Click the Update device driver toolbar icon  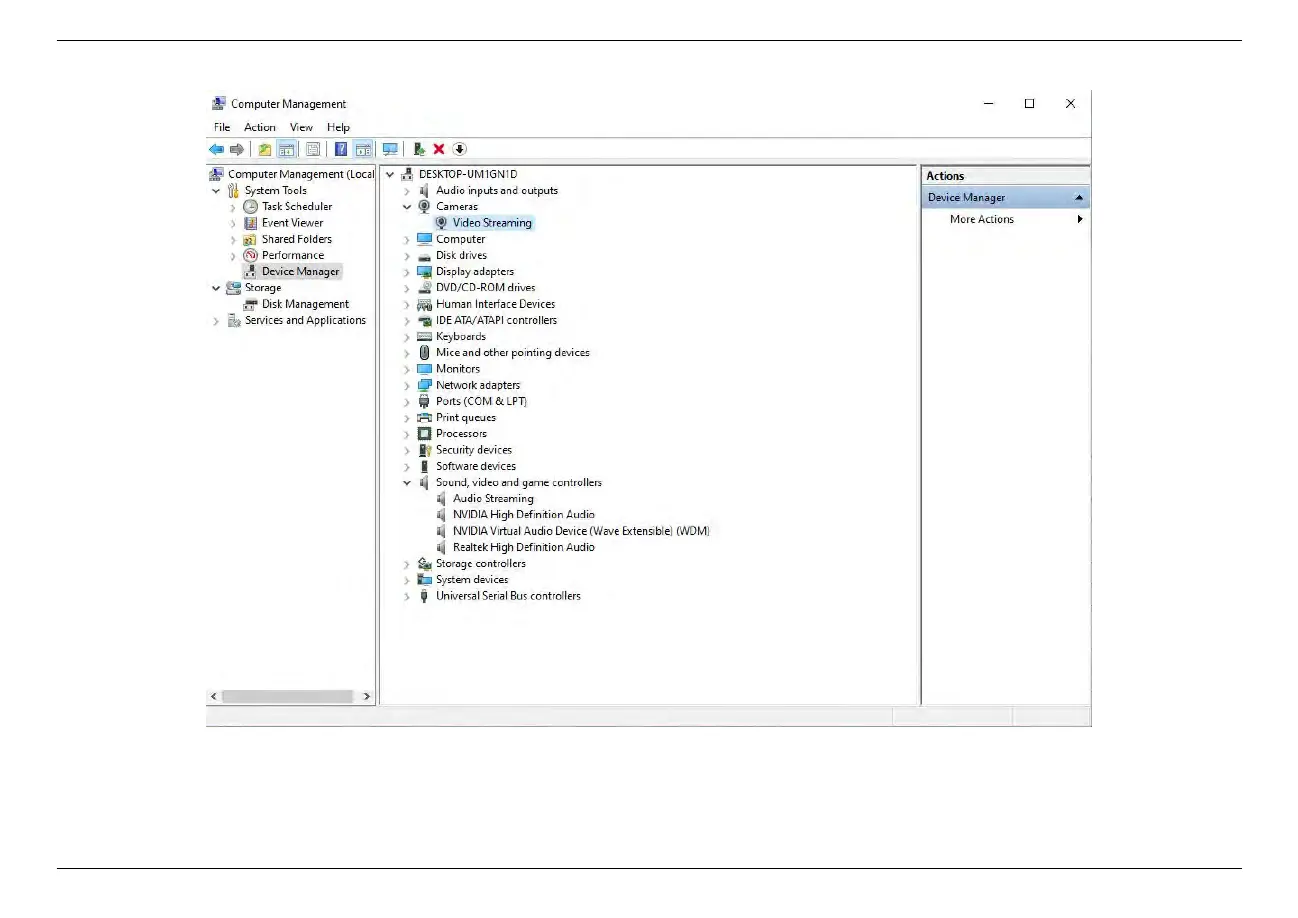click(419, 149)
